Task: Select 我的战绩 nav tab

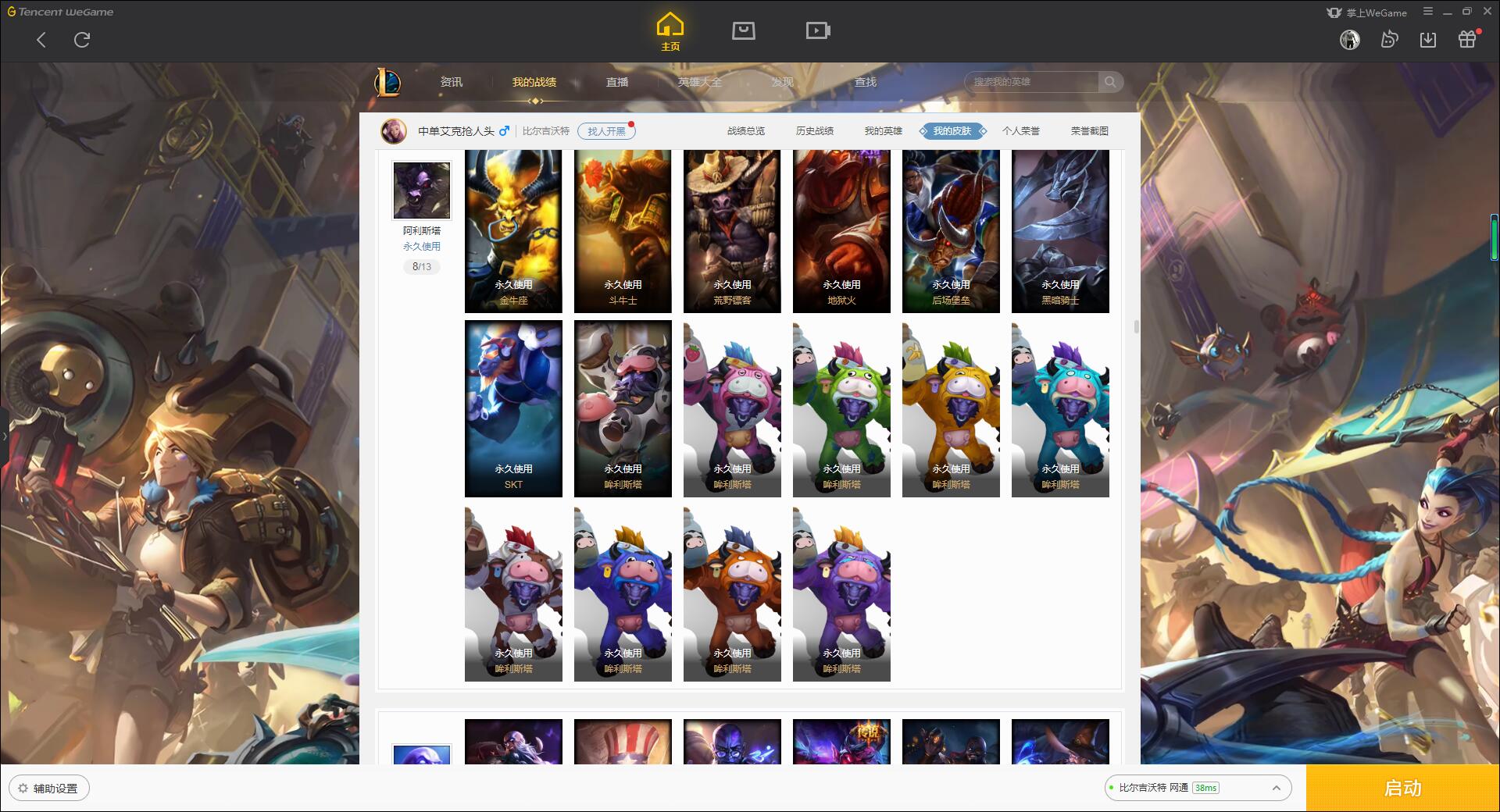Action: (x=534, y=82)
